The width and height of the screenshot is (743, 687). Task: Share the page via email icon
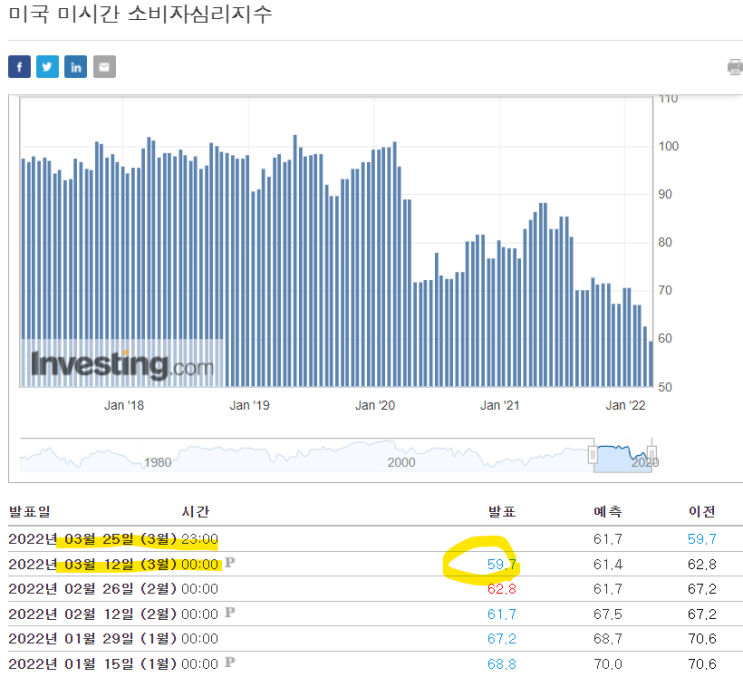click(104, 67)
